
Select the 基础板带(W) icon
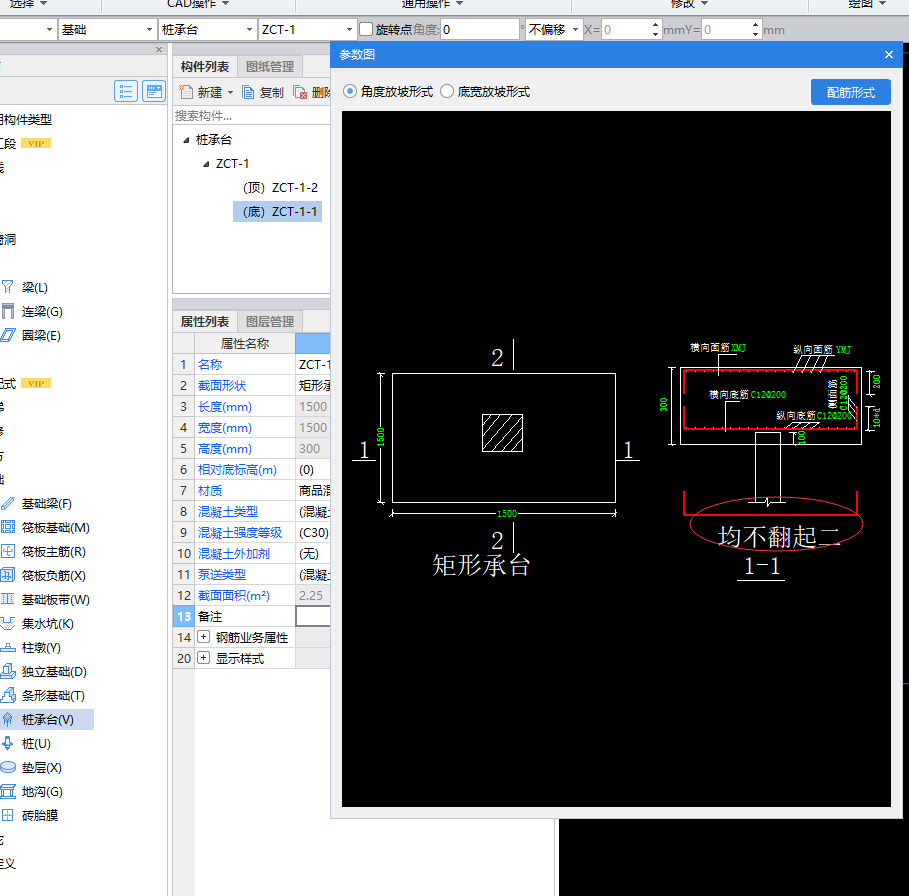(x=8, y=599)
